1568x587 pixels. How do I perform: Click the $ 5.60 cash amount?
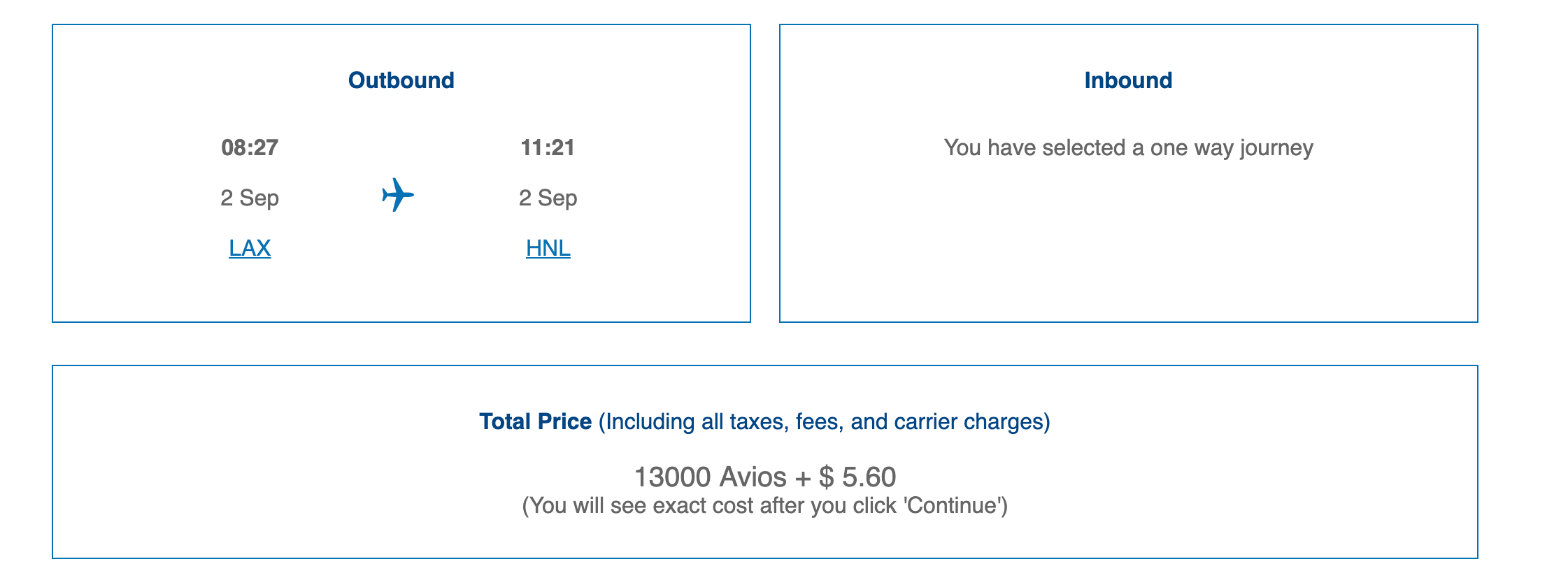point(857,477)
